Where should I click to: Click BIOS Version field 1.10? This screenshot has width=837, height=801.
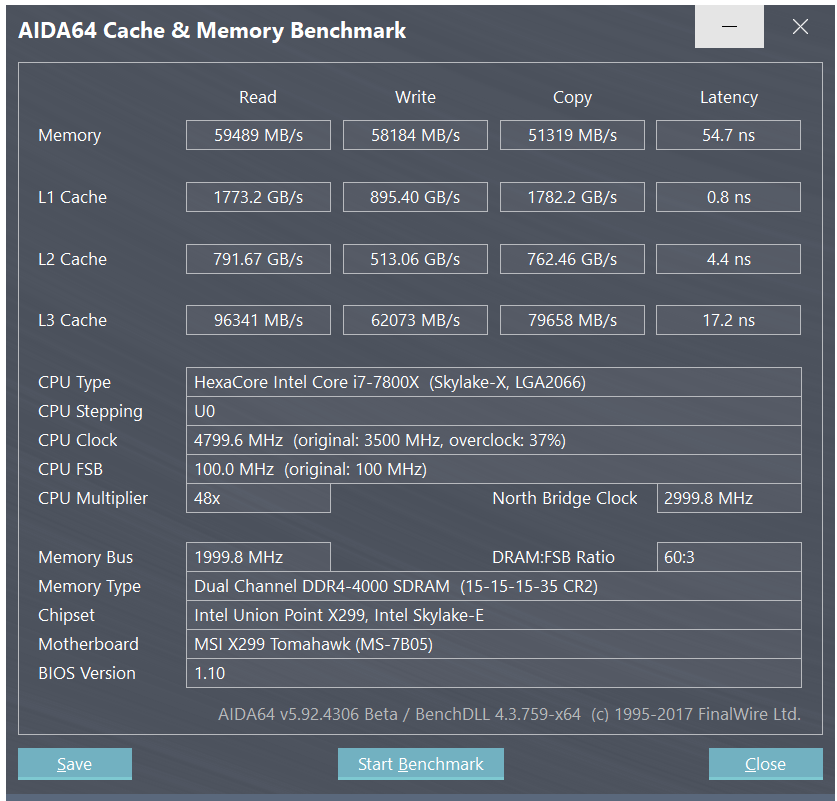(x=494, y=673)
